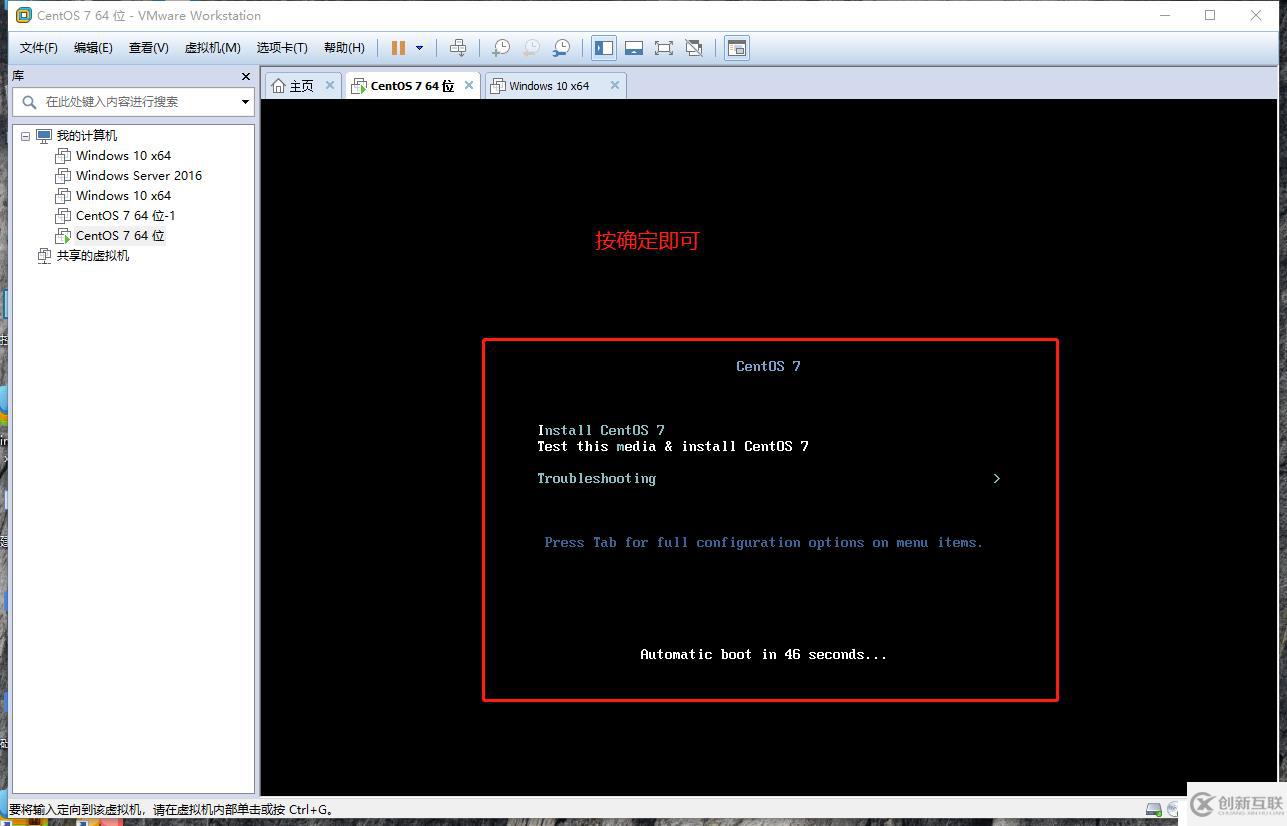Revert virtual machine to previous snapshot
The image size is (1287, 826).
(531, 48)
